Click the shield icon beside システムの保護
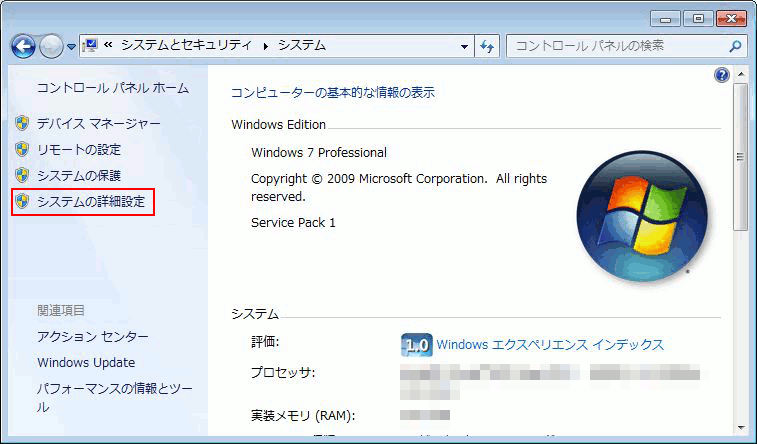 [22, 176]
